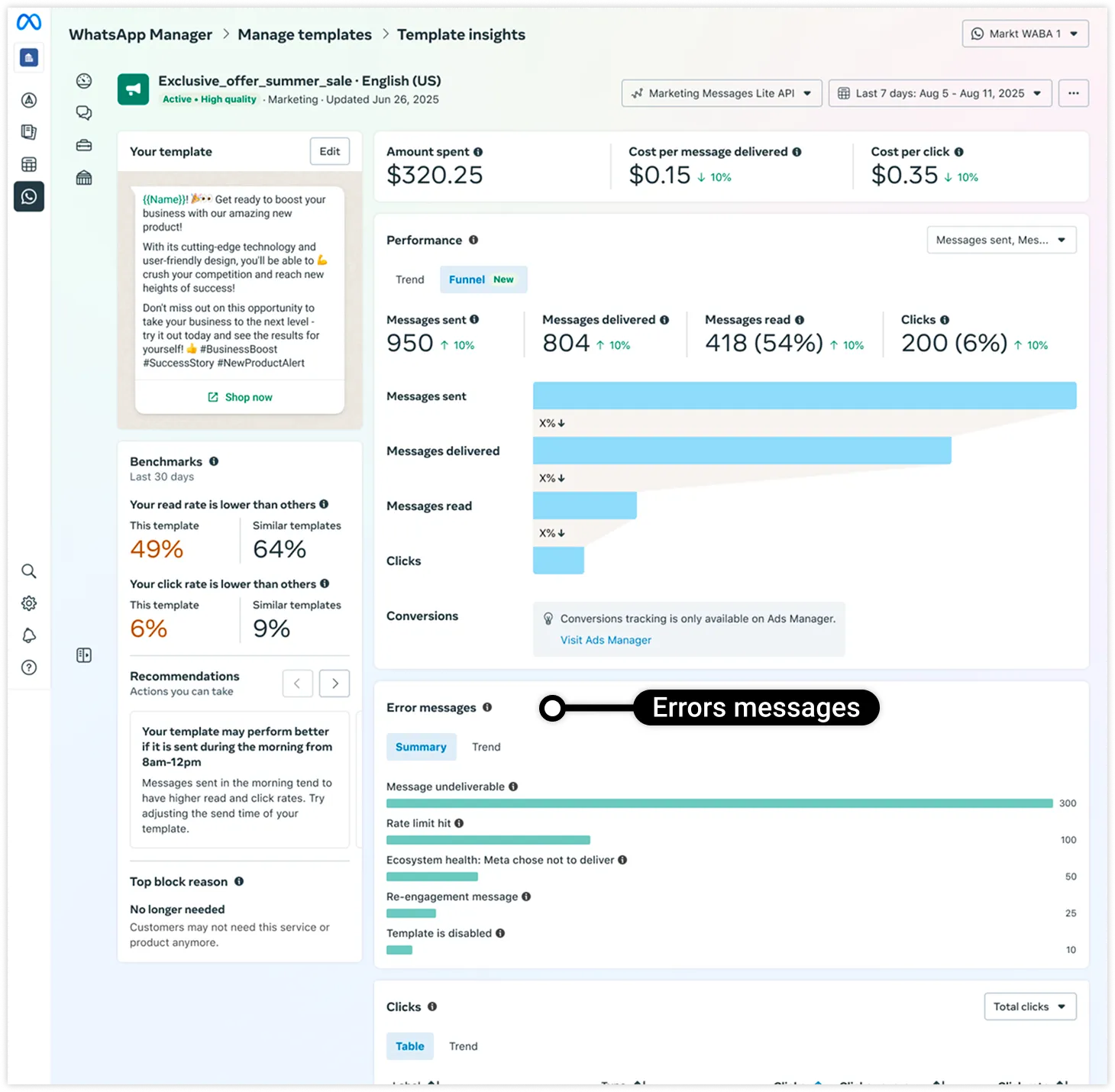Open the Last 7 days date range dropdown
Image resolution: width=1115 pixels, height=1092 pixels.
click(939, 93)
